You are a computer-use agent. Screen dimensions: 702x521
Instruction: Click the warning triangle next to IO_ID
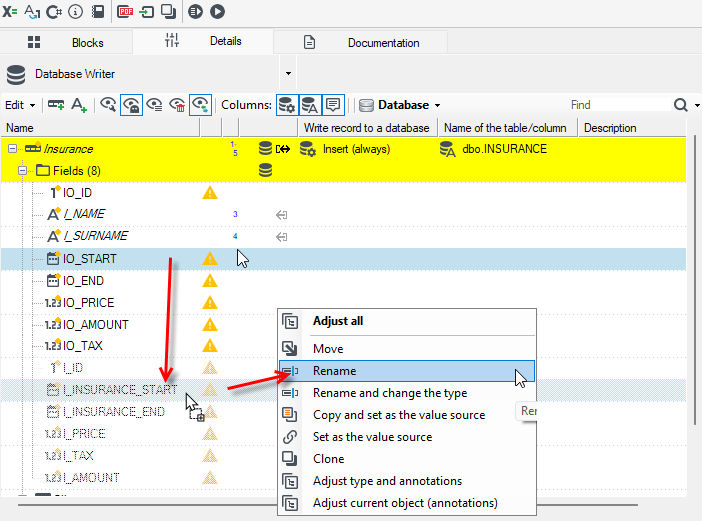pyautogui.click(x=210, y=193)
